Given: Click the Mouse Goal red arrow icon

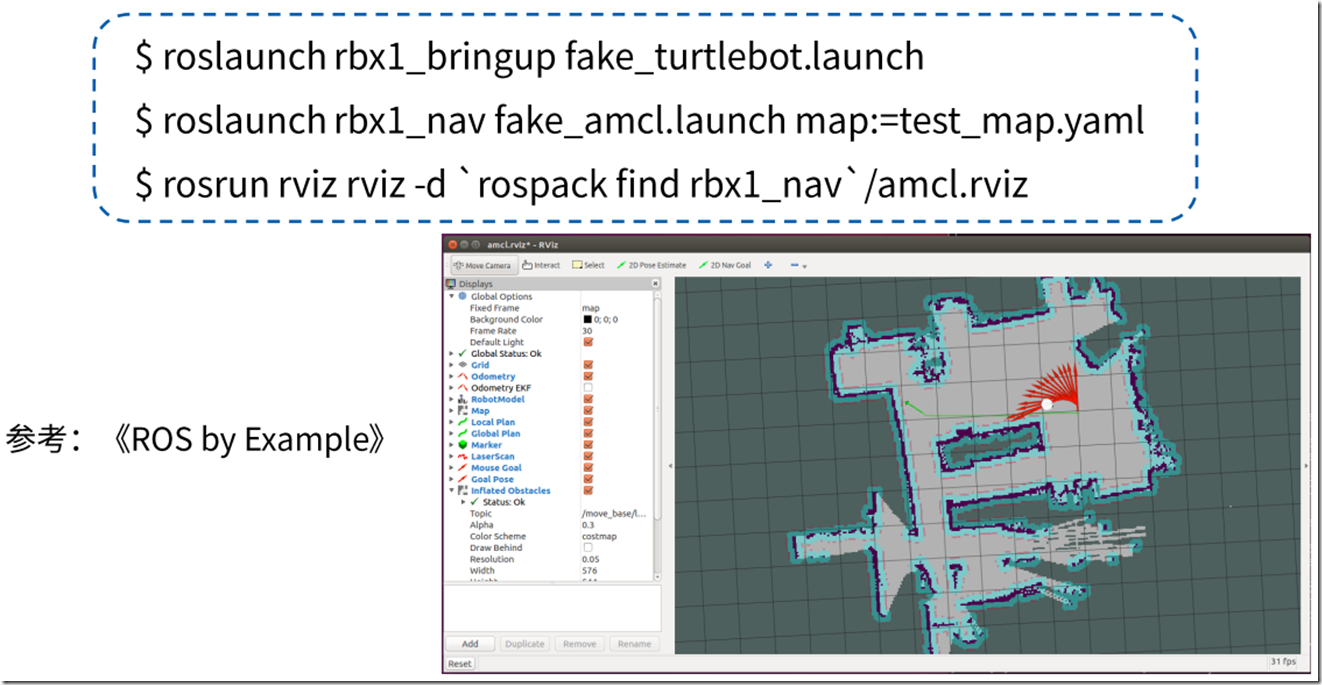Looking at the screenshot, I should [x=462, y=468].
